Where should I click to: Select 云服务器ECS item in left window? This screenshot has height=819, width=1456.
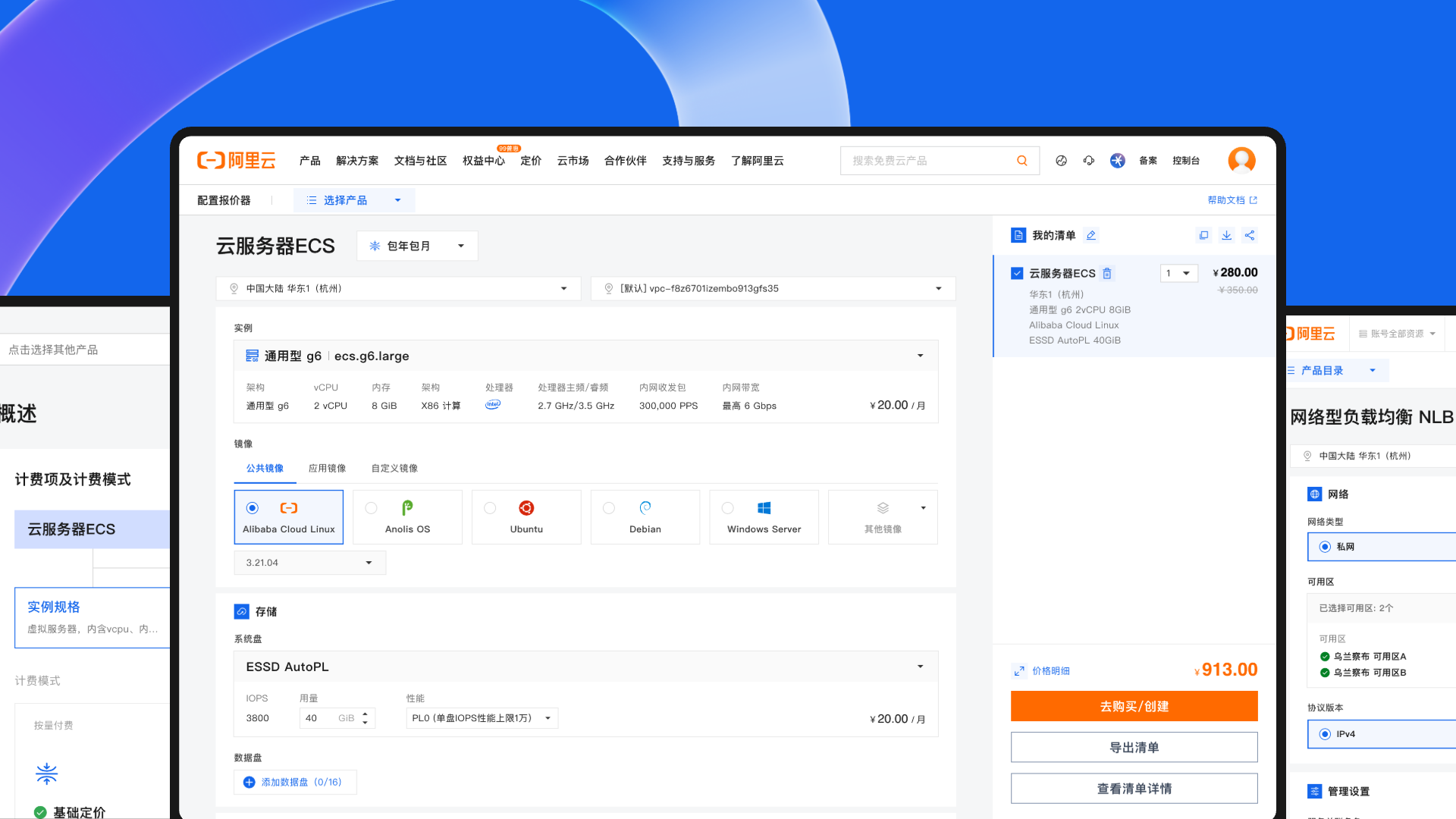pos(93,529)
